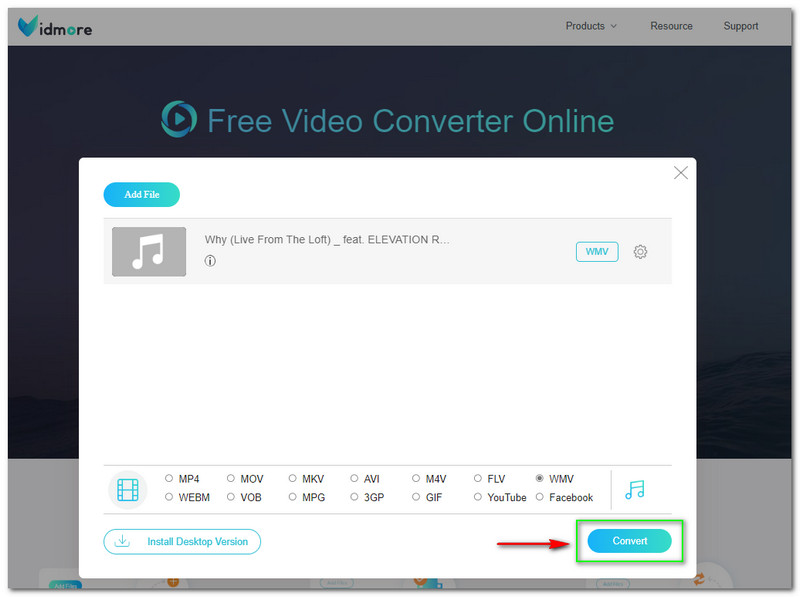800x597 pixels.
Task: Click the download arrow in Install Desktop Version
Action: (121, 541)
